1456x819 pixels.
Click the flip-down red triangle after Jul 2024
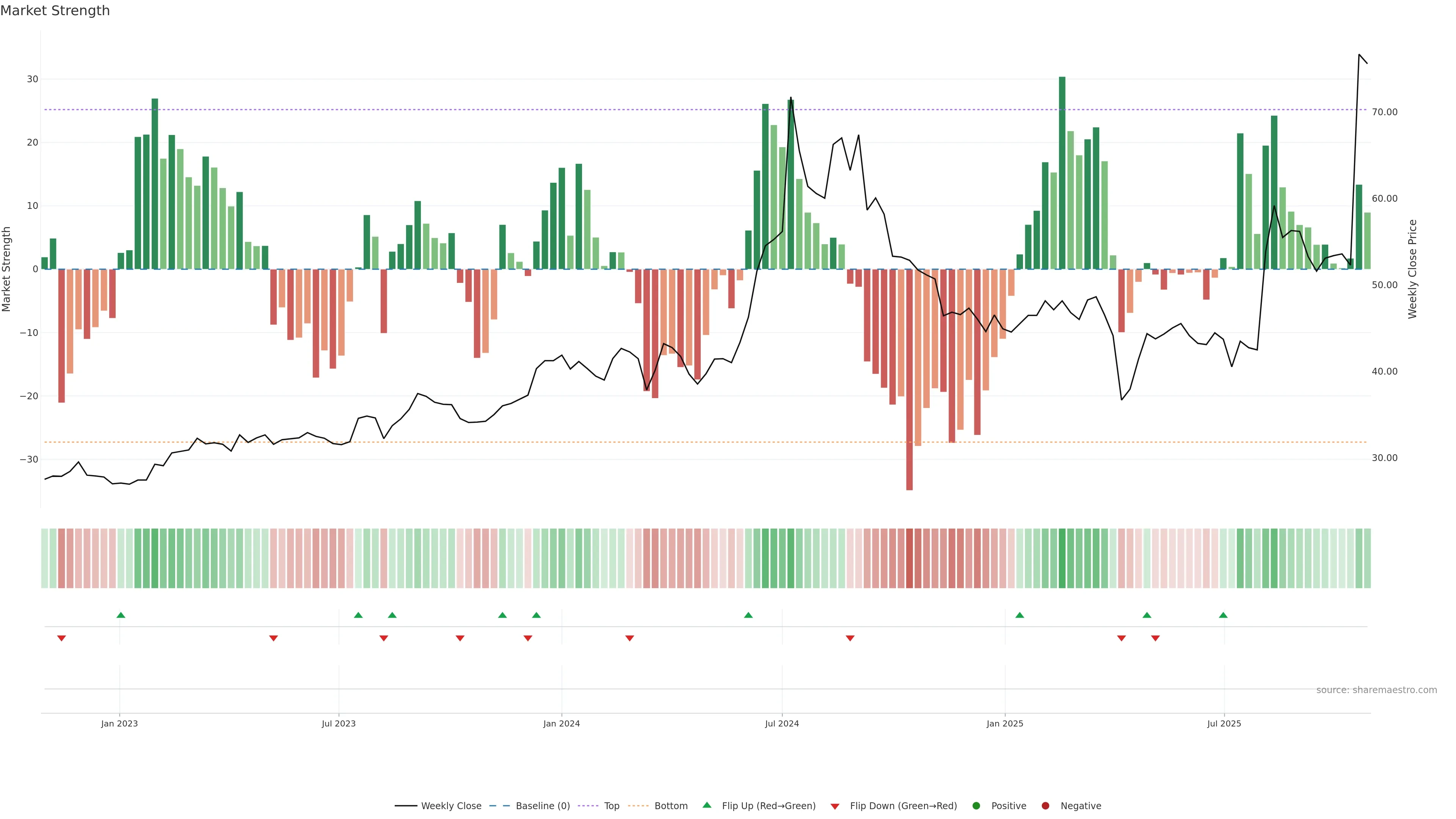(x=850, y=638)
